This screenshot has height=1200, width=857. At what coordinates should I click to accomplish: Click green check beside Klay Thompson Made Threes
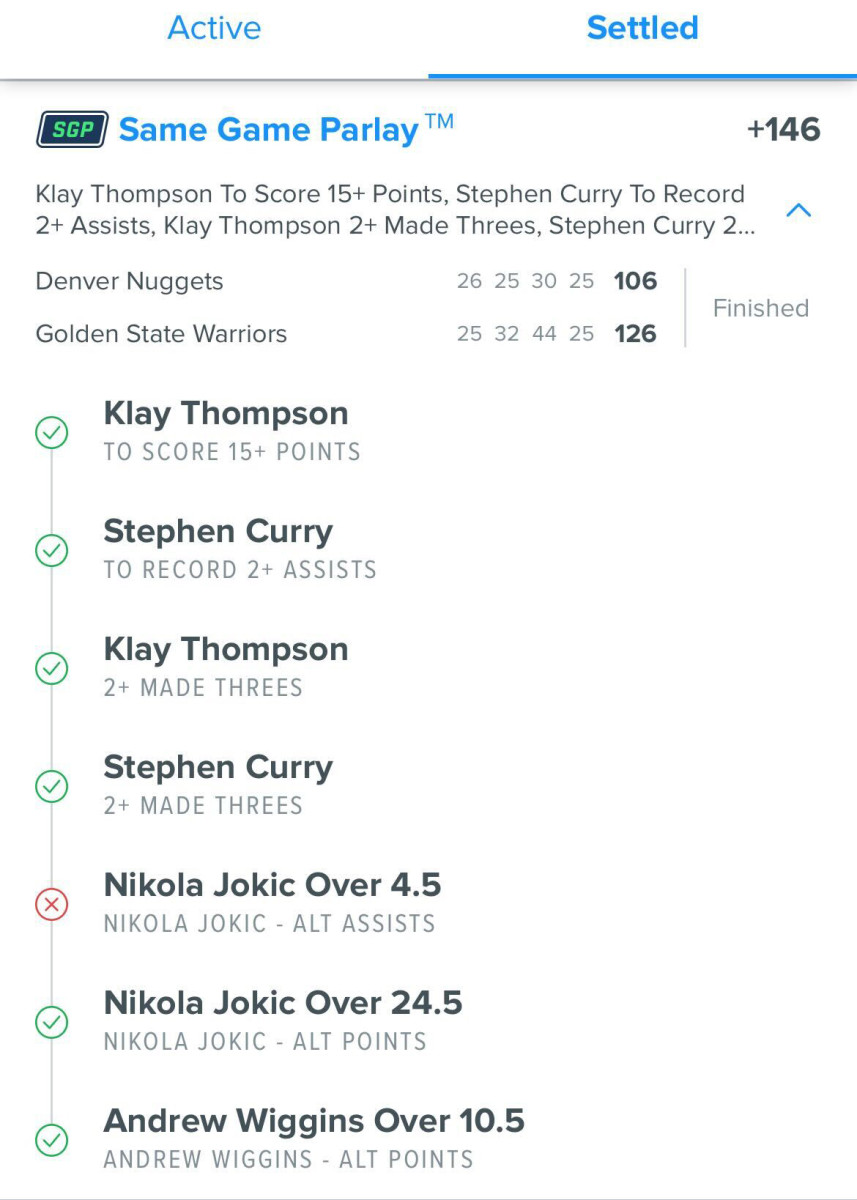(x=52, y=668)
